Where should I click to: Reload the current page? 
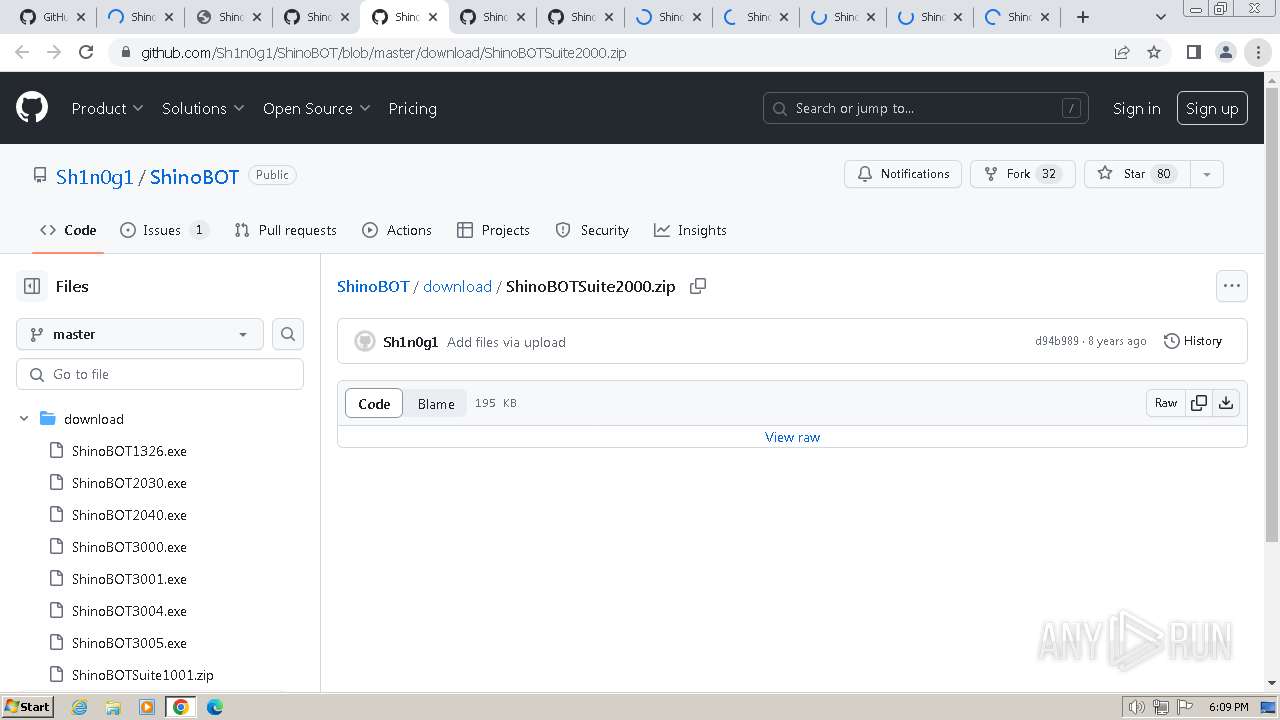coord(86,52)
